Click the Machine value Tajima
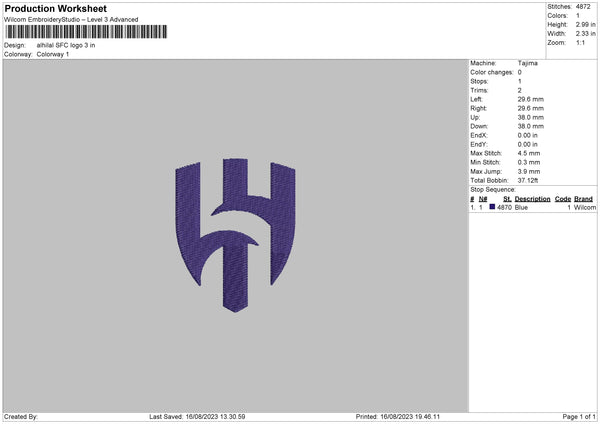This screenshot has width=600, height=424. point(529,63)
